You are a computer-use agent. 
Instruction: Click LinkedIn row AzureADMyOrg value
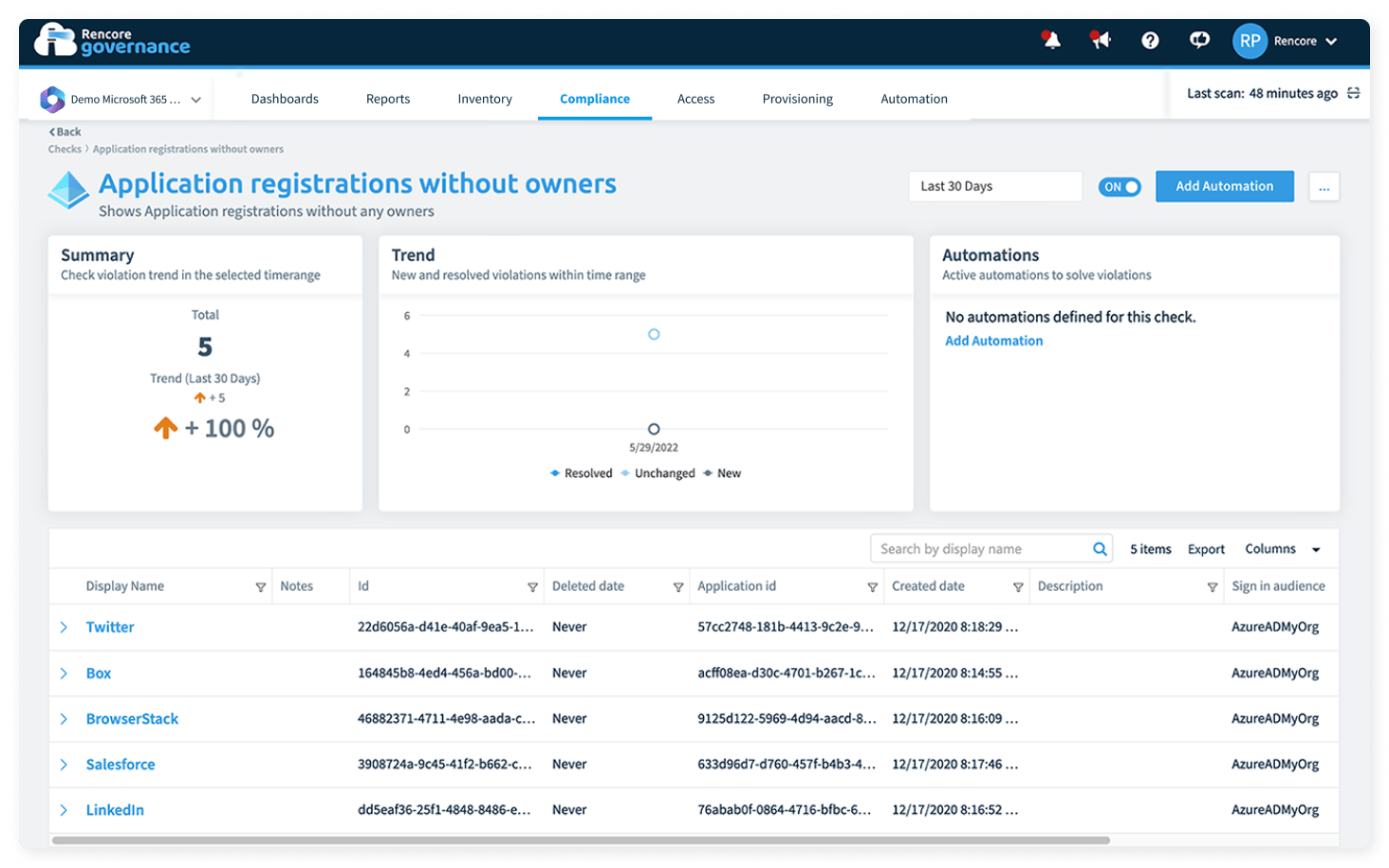point(1275,809)
